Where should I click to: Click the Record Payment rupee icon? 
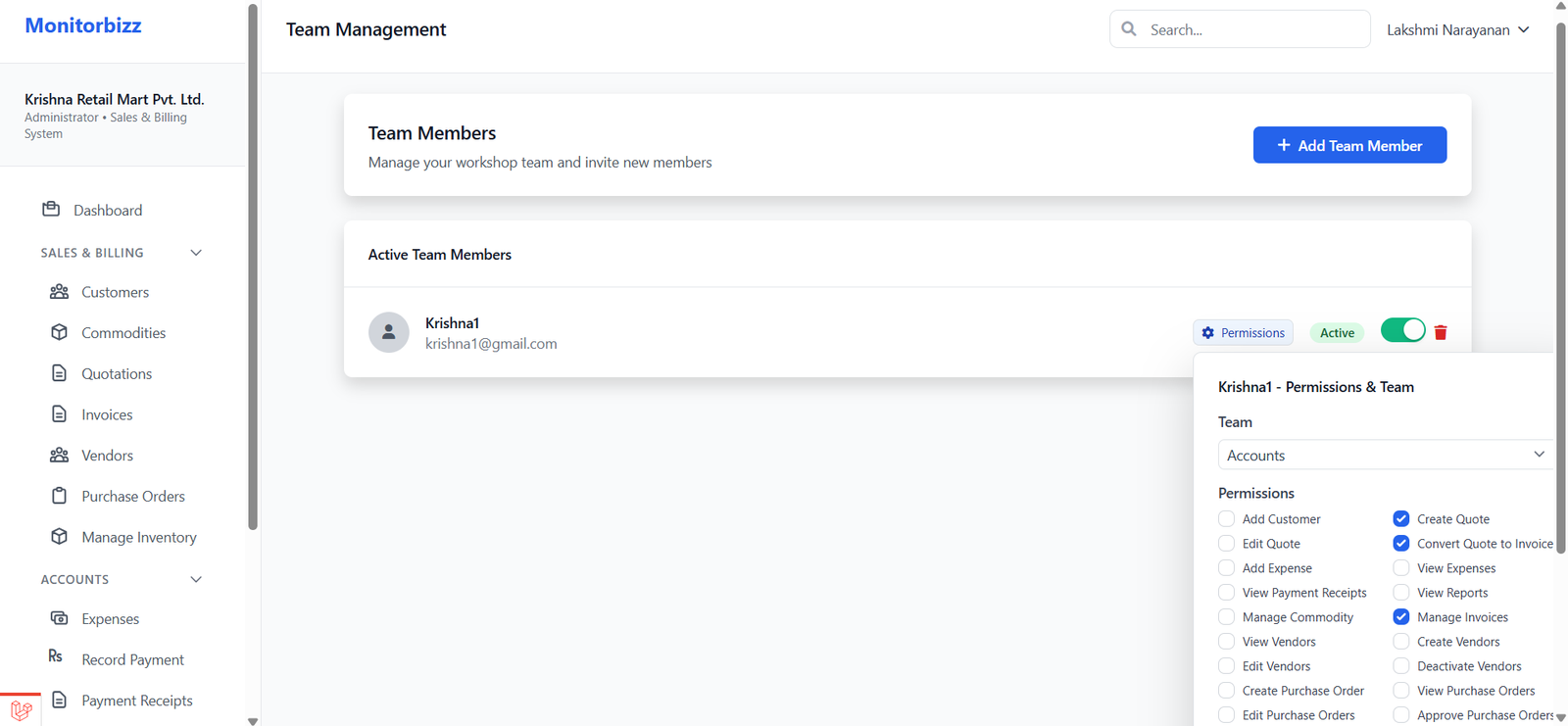pyautogui.click(x=56, y=656)
